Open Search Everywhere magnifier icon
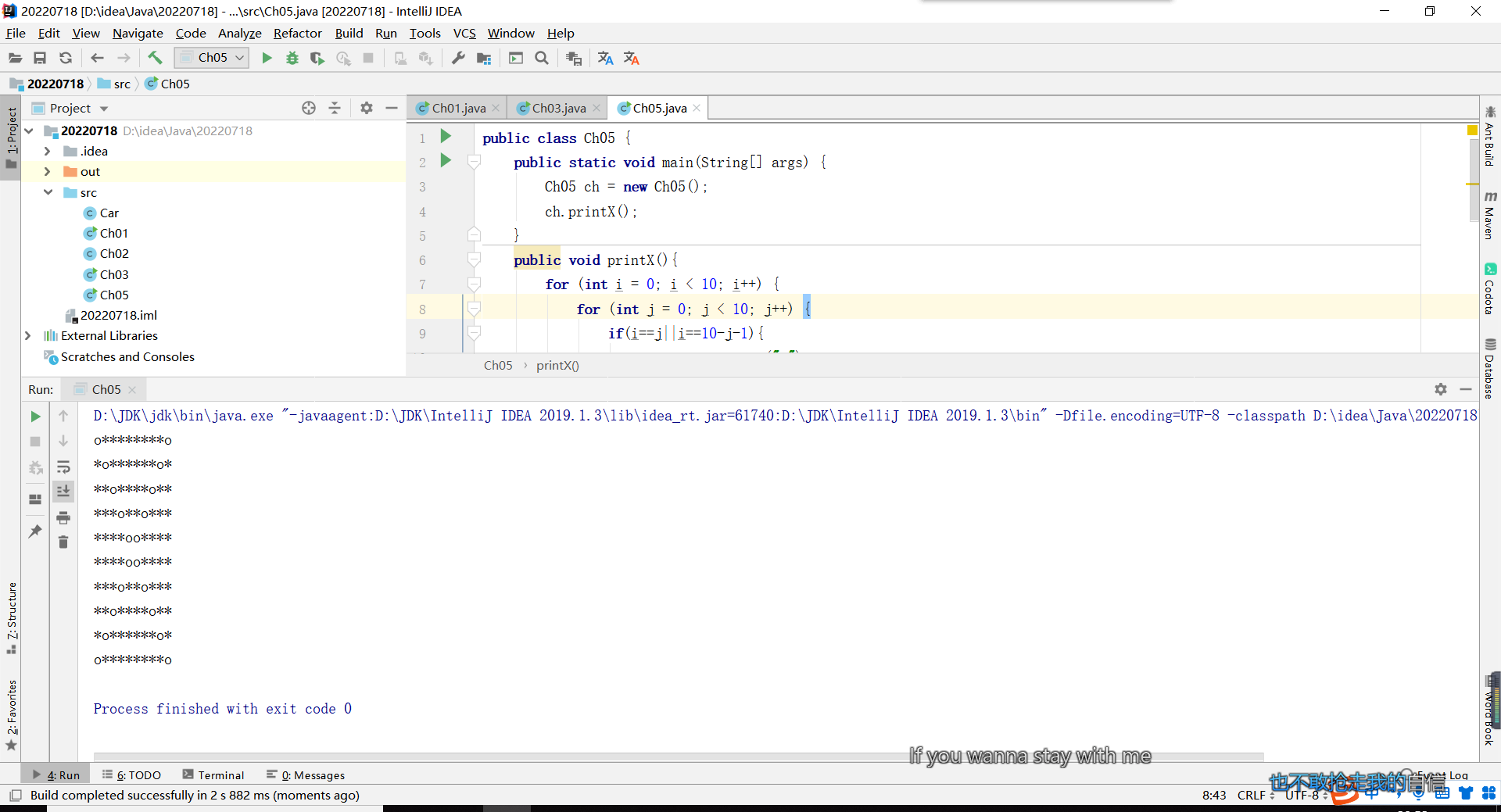Image resolution: width=1501 pixels, height=812 pixels. [541, 58]
